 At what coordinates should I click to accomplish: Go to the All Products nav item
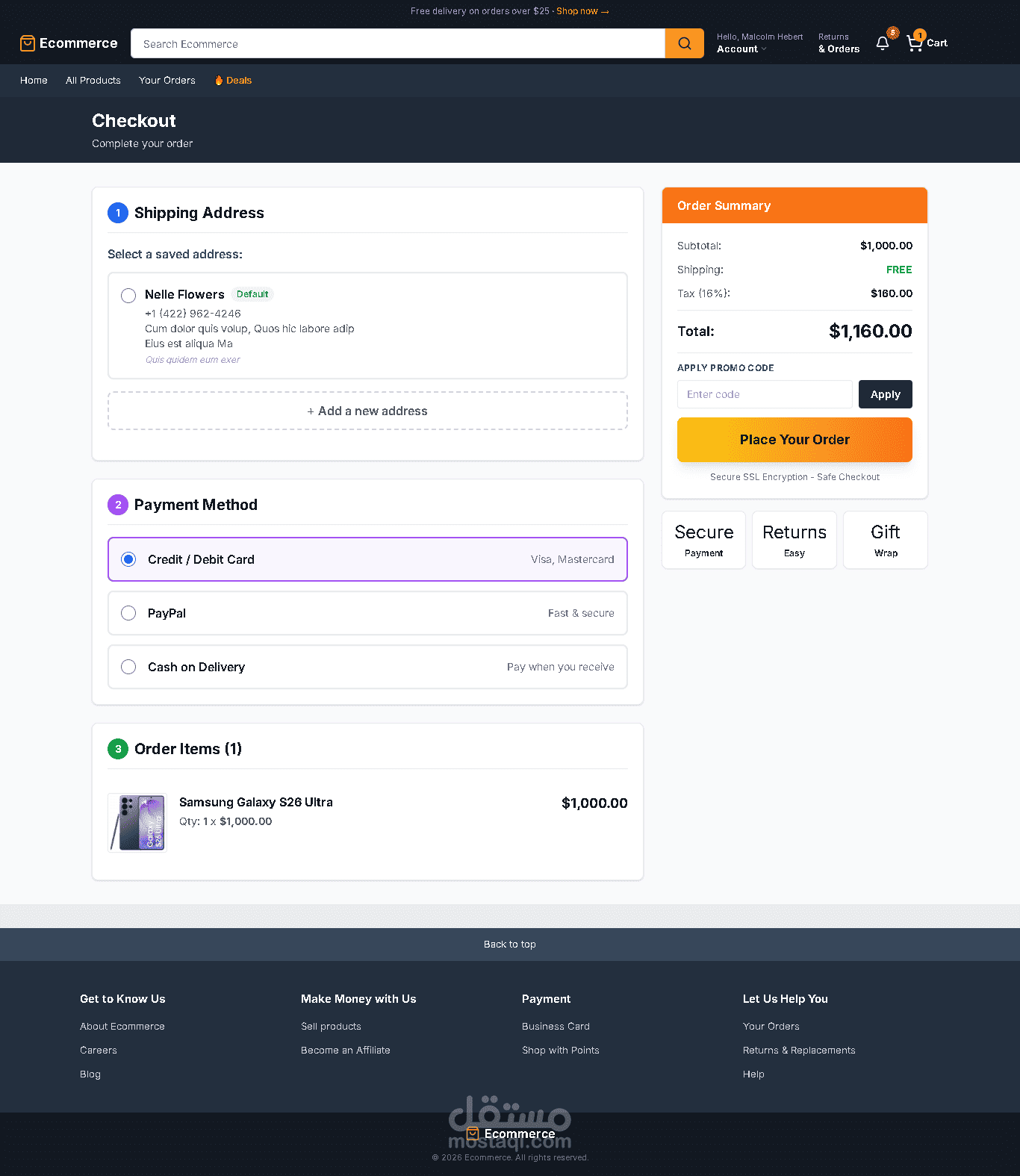click(x=93, y=81)
